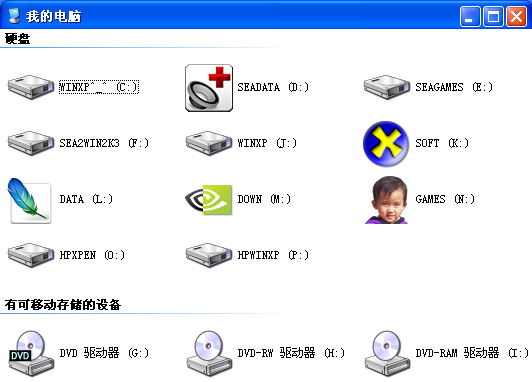The image size is (532, 382).
Task: Select the WINXP^_^ (C:) drive icon
Action: [x=31, y=87]
